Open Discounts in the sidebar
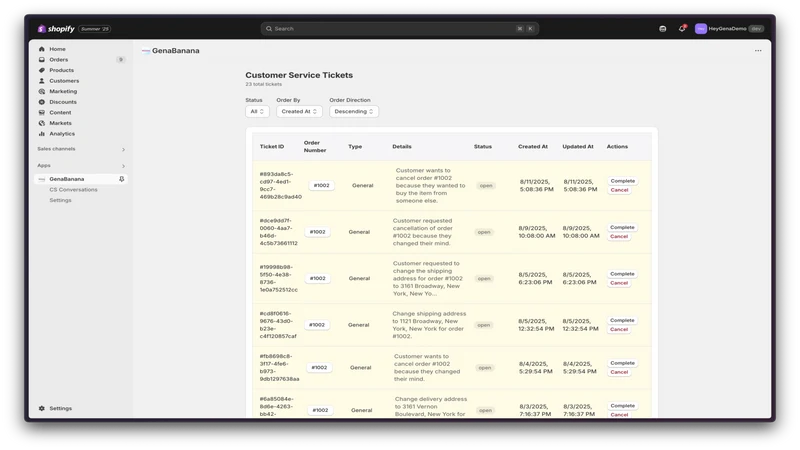The image size is (800, 450). point(63,102)
